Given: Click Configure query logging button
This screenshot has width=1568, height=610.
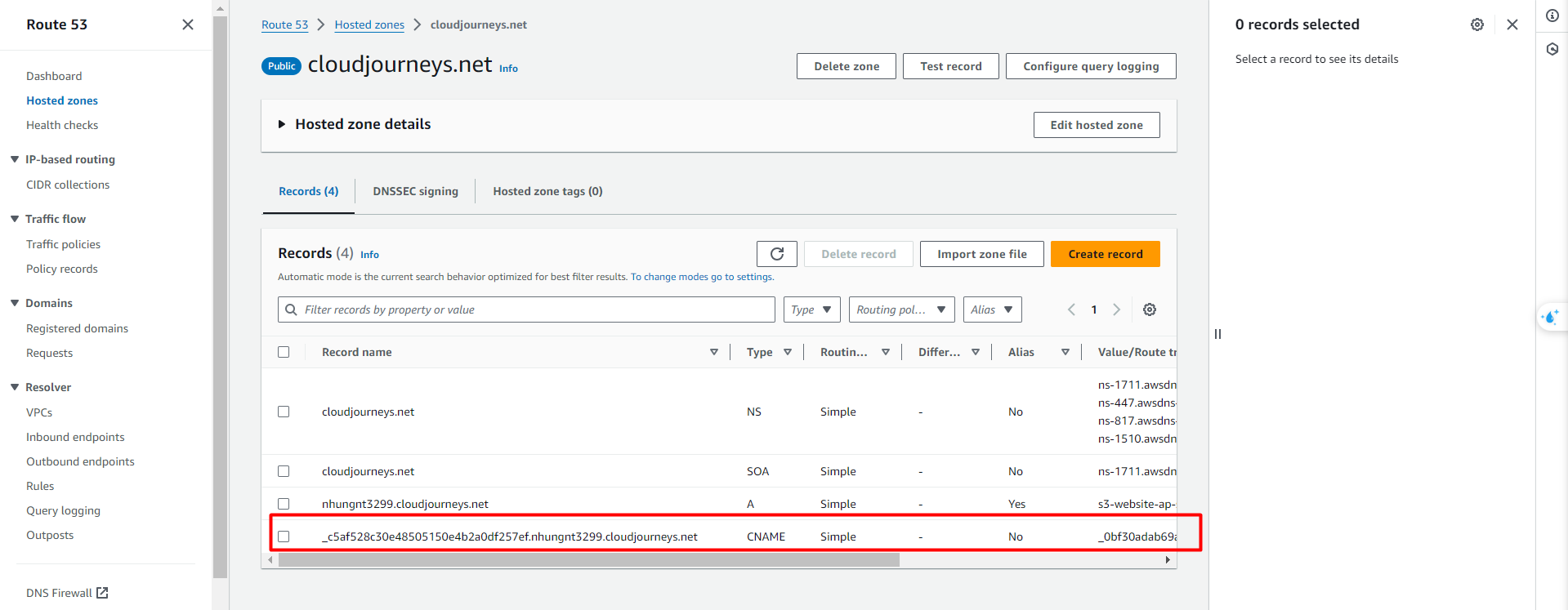Looking at the screenshot, I should pyautogui.click(x=1091, y=66).
